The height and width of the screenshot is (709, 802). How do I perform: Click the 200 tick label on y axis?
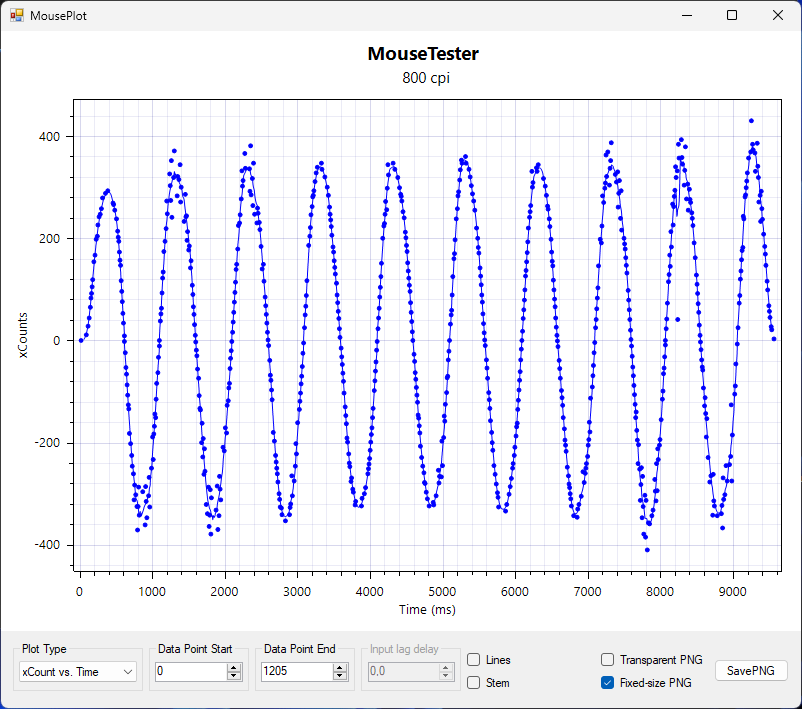coord(49,239)
